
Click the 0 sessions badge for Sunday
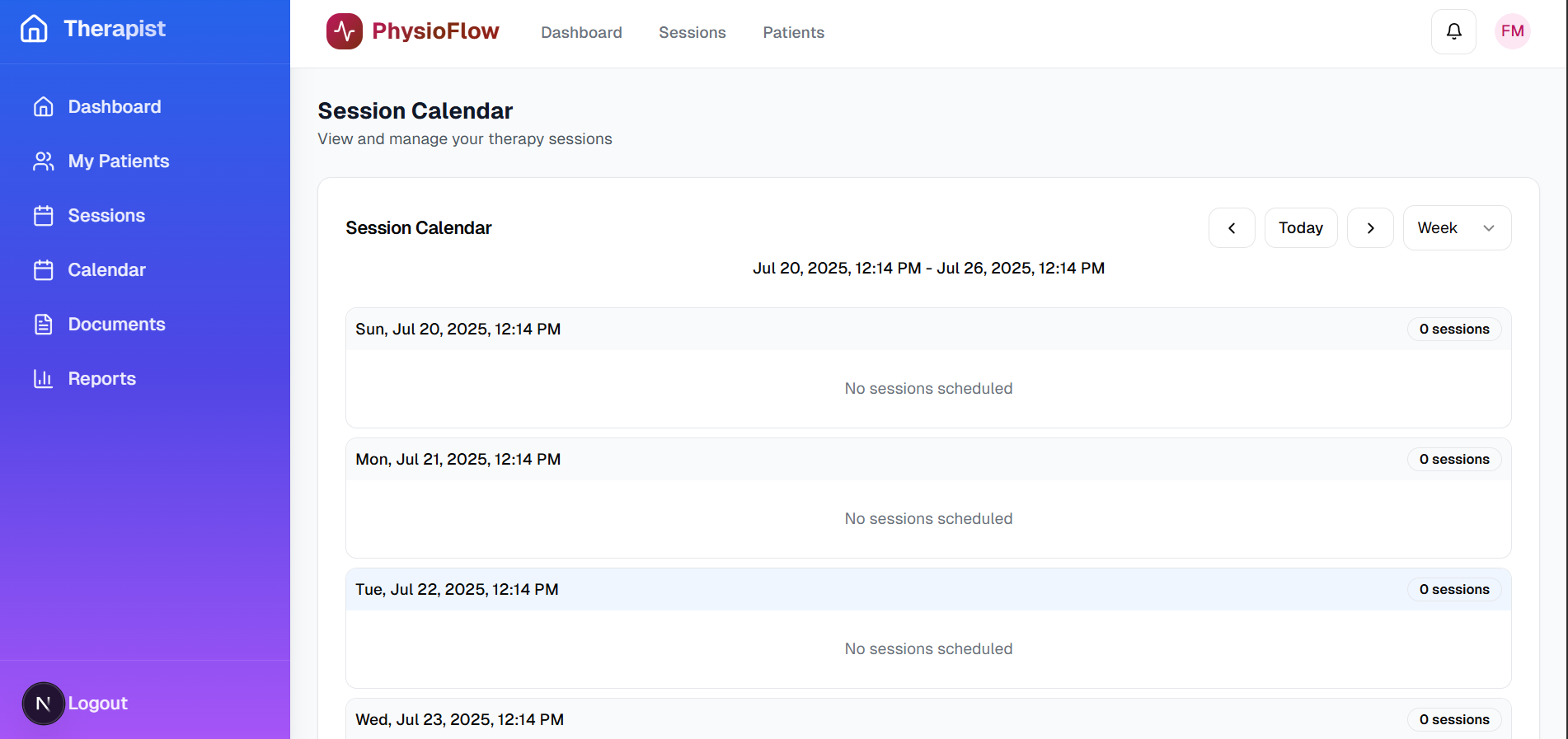pyautogui.click(x=1454, y=330)
